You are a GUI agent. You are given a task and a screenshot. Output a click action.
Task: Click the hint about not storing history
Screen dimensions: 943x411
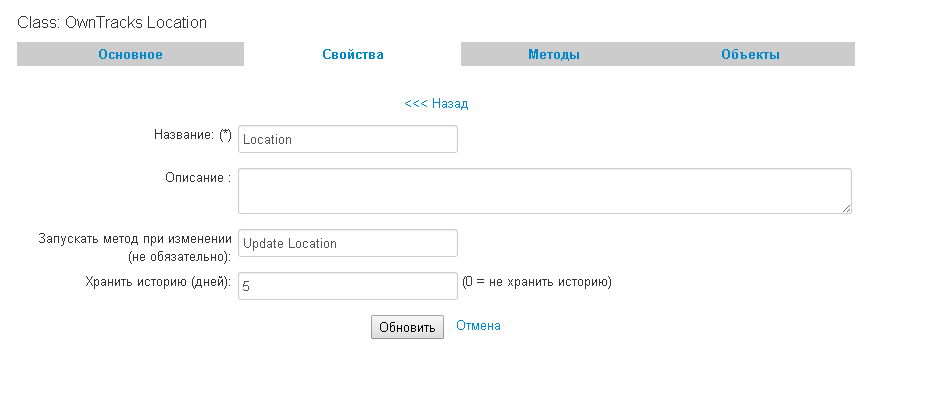[x=536, y=282]
